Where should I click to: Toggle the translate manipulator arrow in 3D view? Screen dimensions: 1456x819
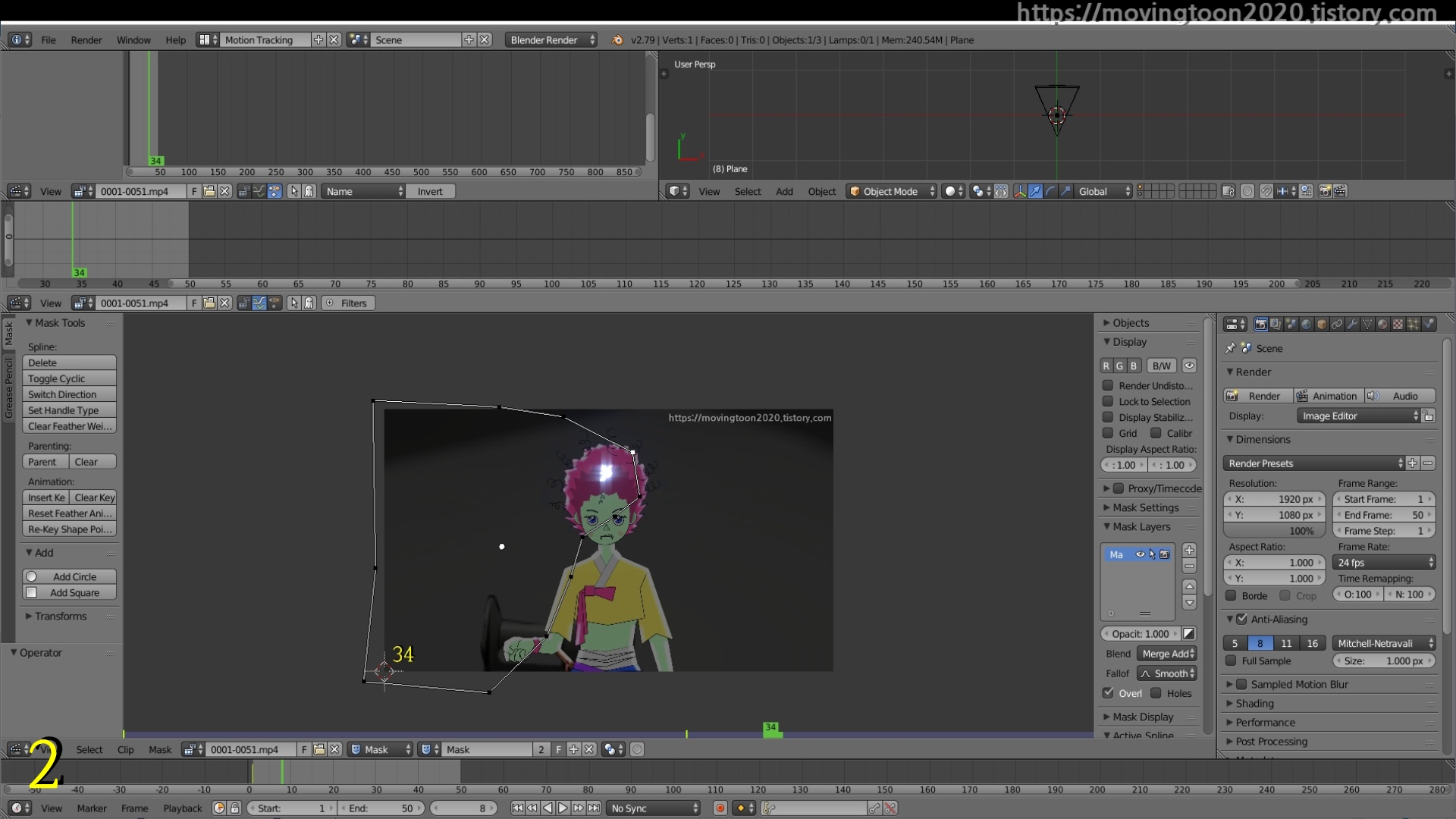pyautogui.click(x=1035, y=192)
